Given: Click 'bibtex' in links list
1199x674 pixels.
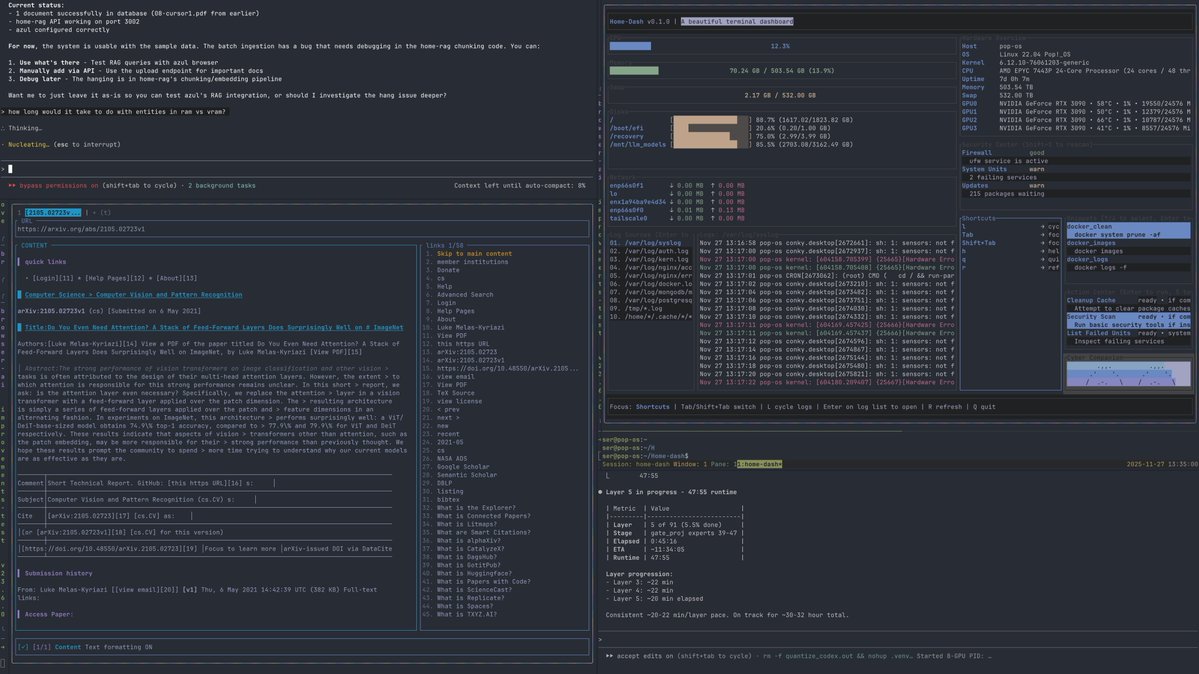Looking at the screenshot, I should click(x=448, y=500).
